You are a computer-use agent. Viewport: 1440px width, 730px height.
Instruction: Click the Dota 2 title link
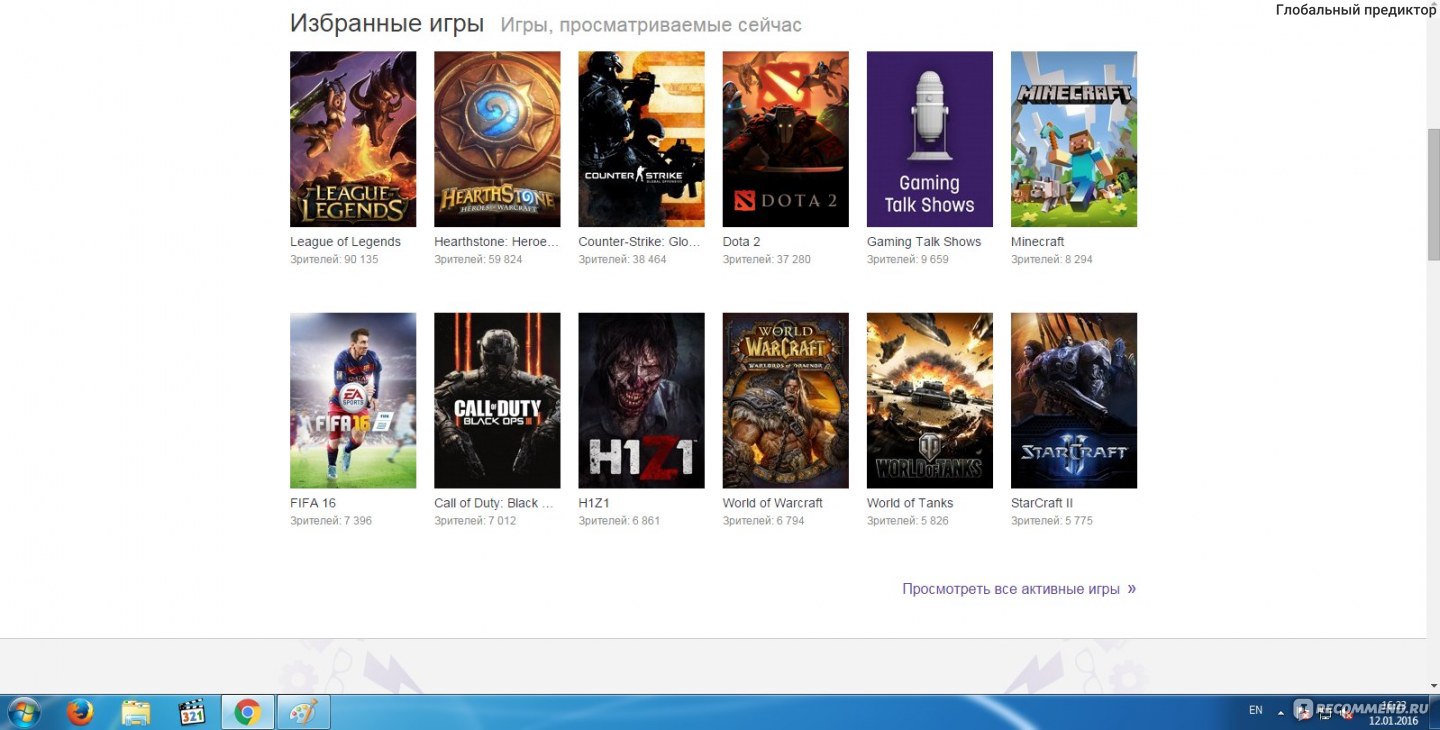741,242
